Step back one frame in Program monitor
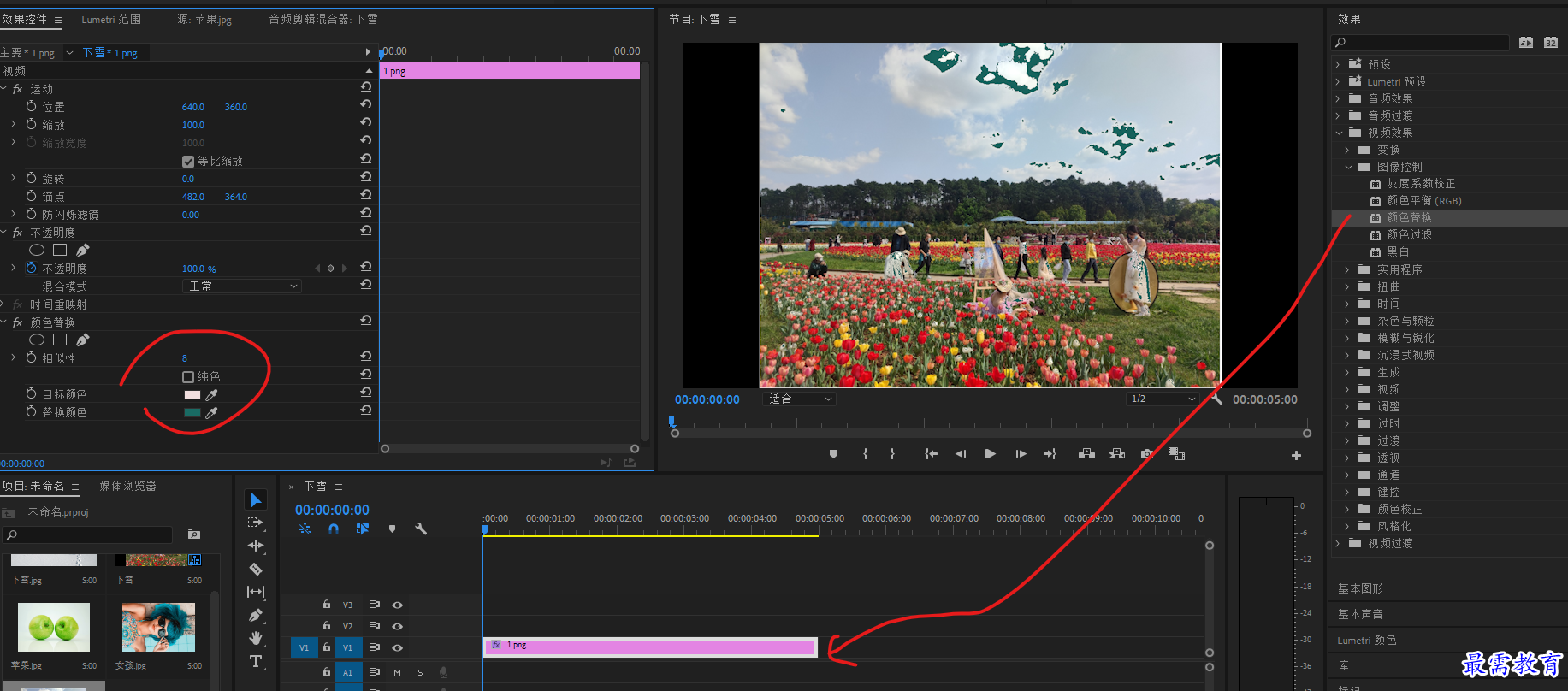The width and height of the screenshot is (1568, 691). coord(961,454)
